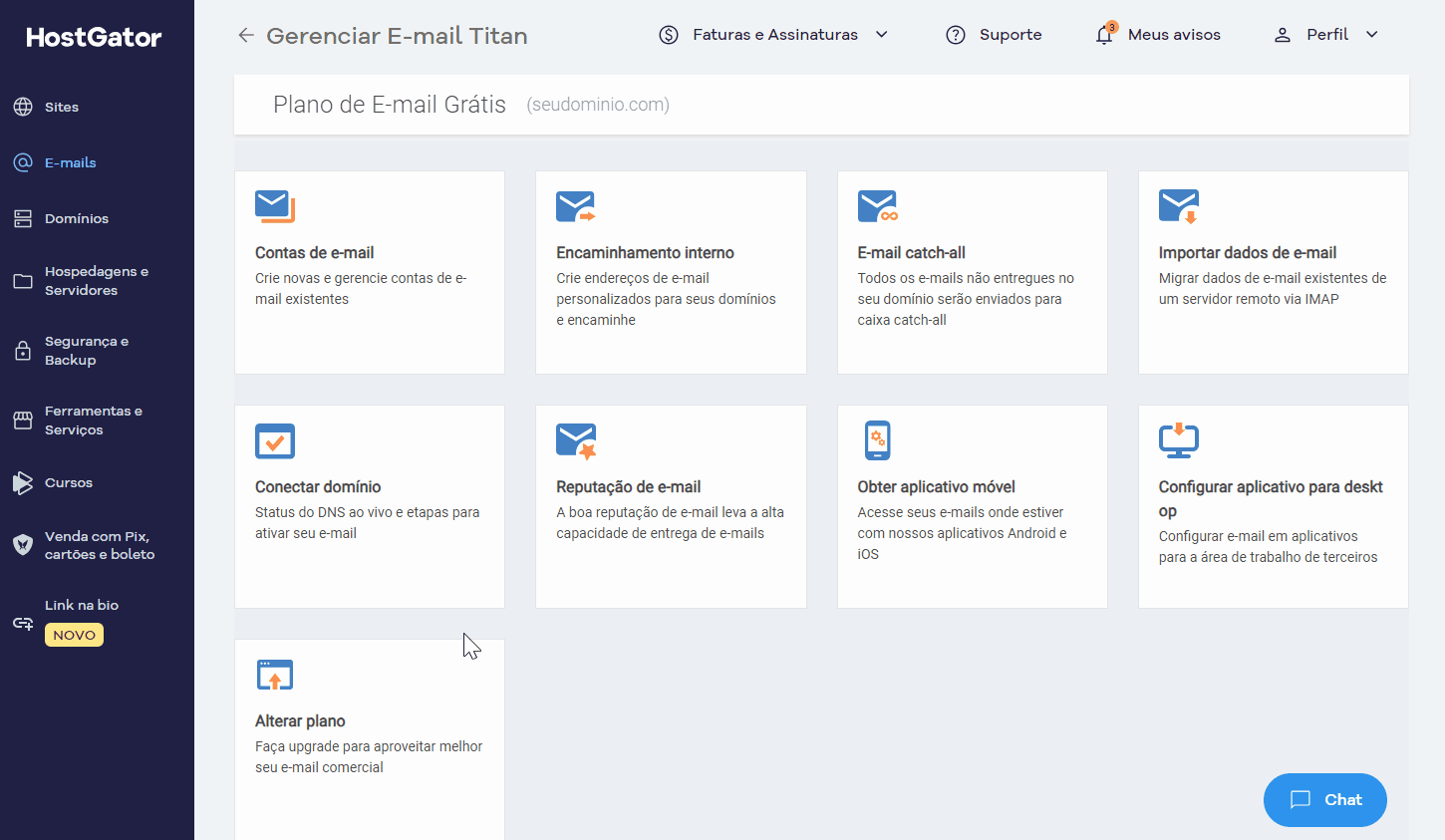
Task: Click 'Crie novas e gerencie contas' description
Action: coord(361,289)
